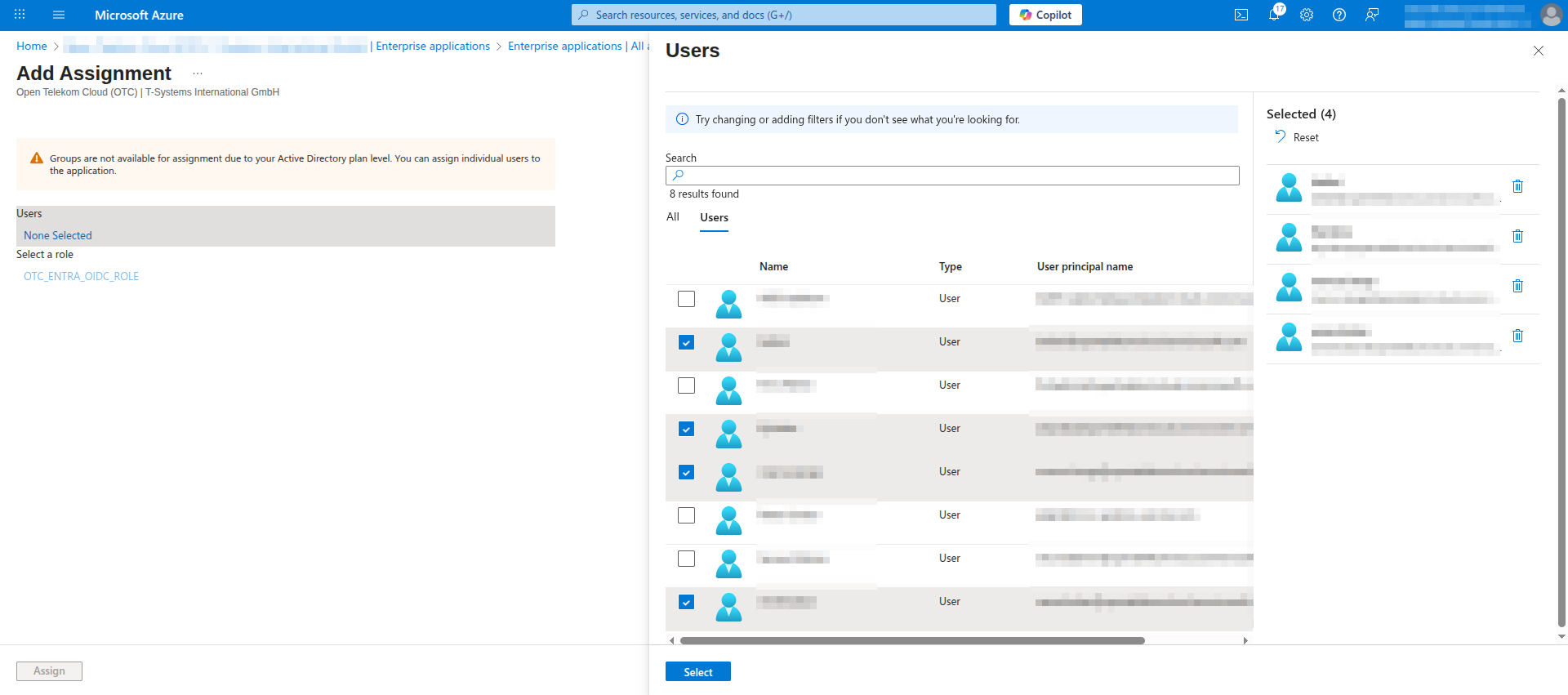The height and width of the screenshot is (695, 1568).
Task: Uncheck the second user's checkbox
Action: tap(686, 342)
